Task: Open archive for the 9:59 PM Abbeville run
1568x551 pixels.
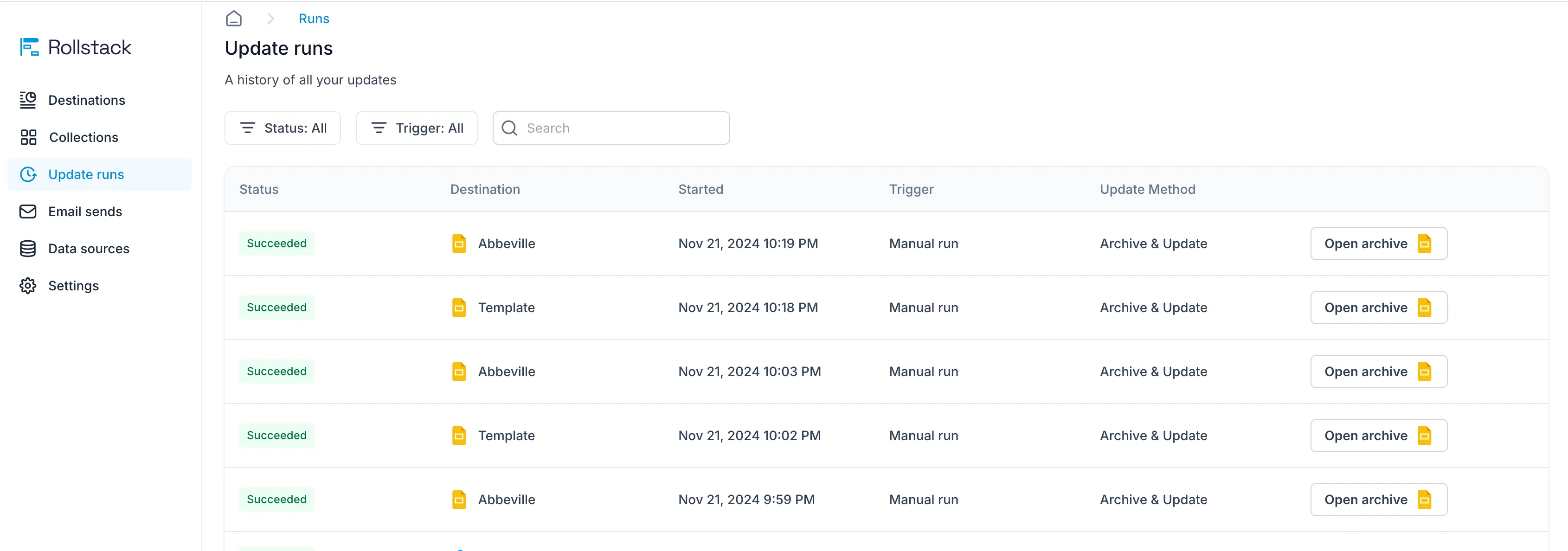Action: (x=1378, y=500)
